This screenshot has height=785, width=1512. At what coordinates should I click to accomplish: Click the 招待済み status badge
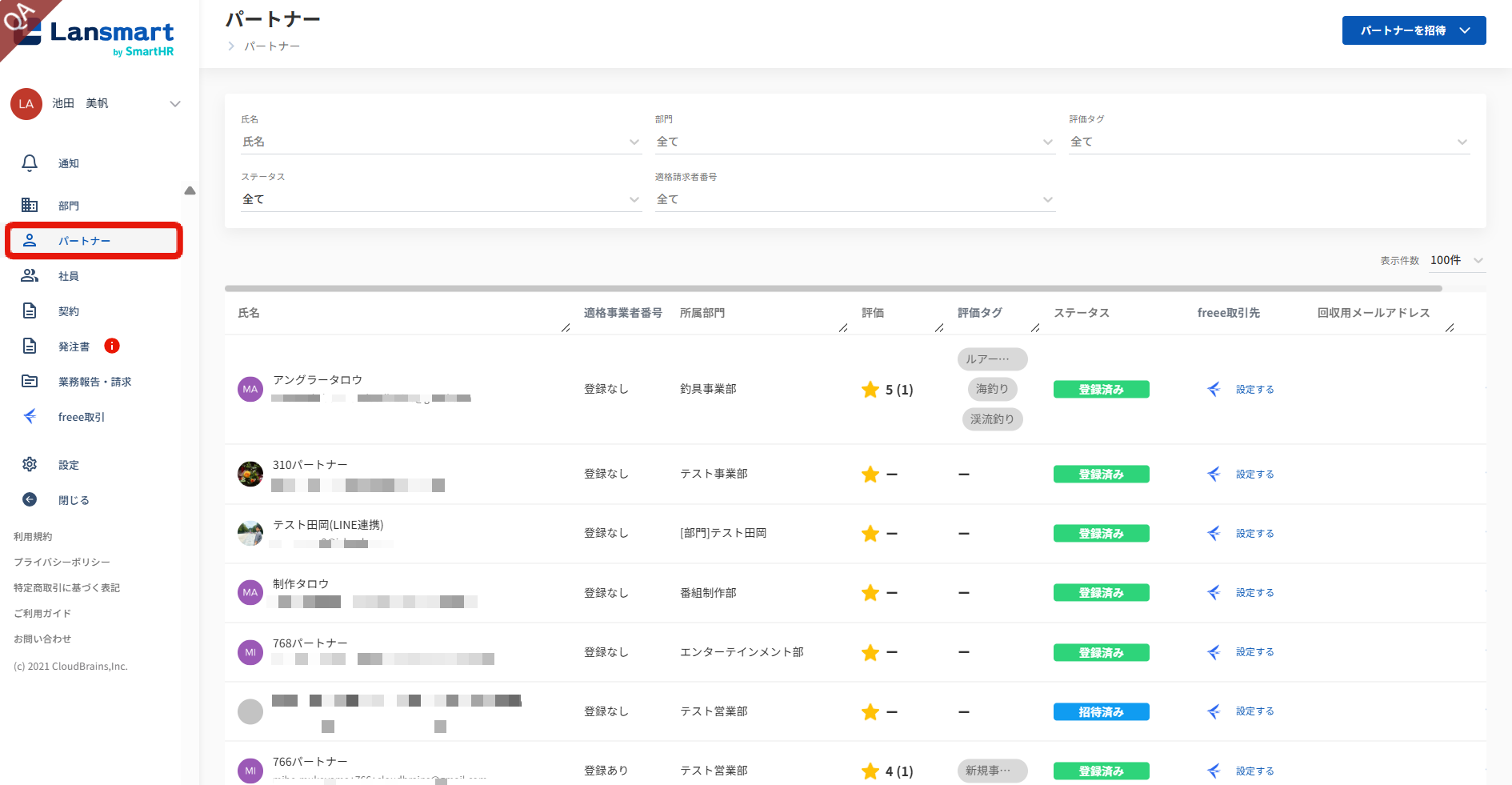1101,711
